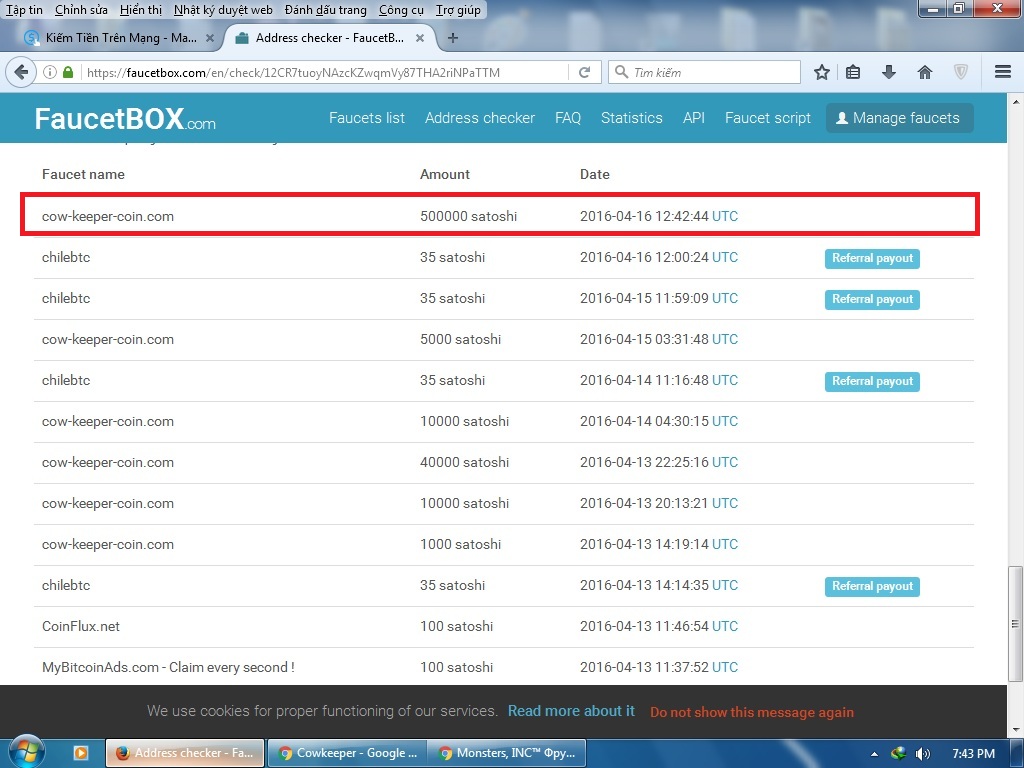Screen dimensions: 1024x768
Task: Switch to Monsters, INC Chrome taskbar window
Action: click(507, 753)
